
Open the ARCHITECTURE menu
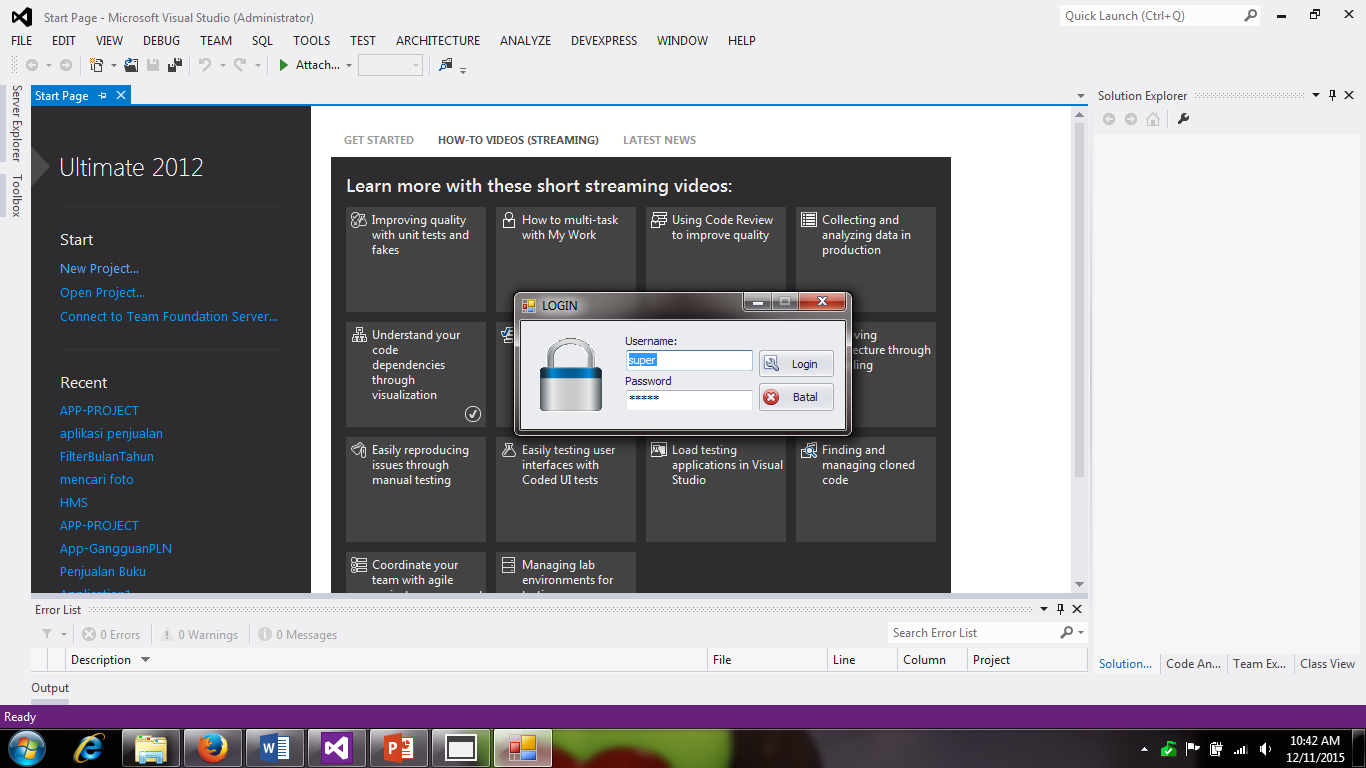(438, 40)
